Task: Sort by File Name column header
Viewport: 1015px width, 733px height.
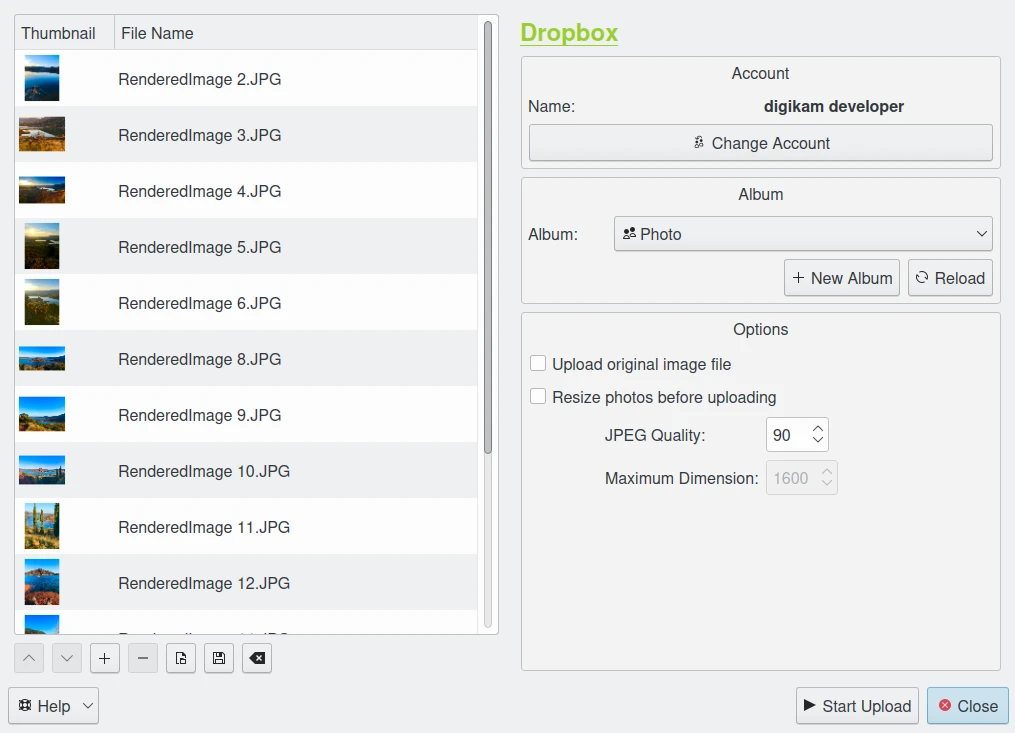Action: (296, 33)
